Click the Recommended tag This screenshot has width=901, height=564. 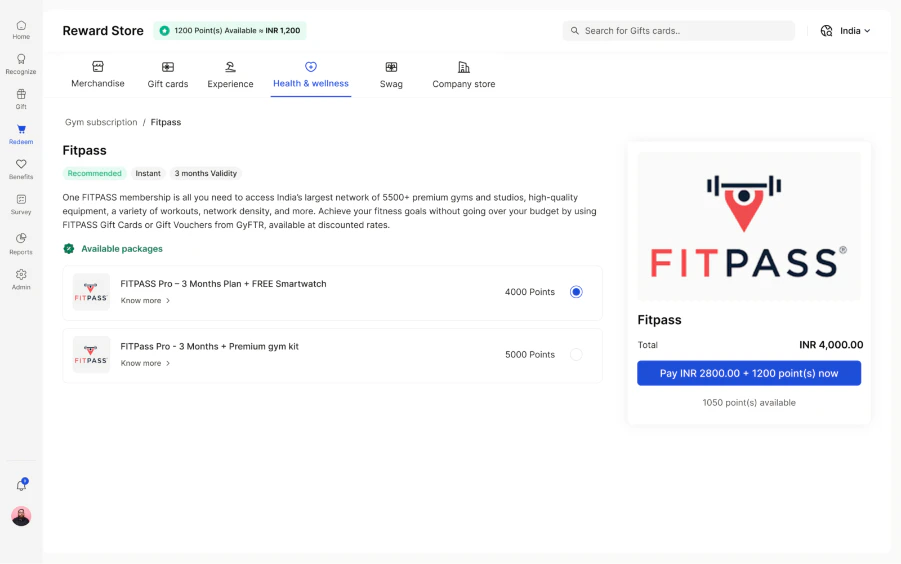pyautogui.click(x=95, y=173)
